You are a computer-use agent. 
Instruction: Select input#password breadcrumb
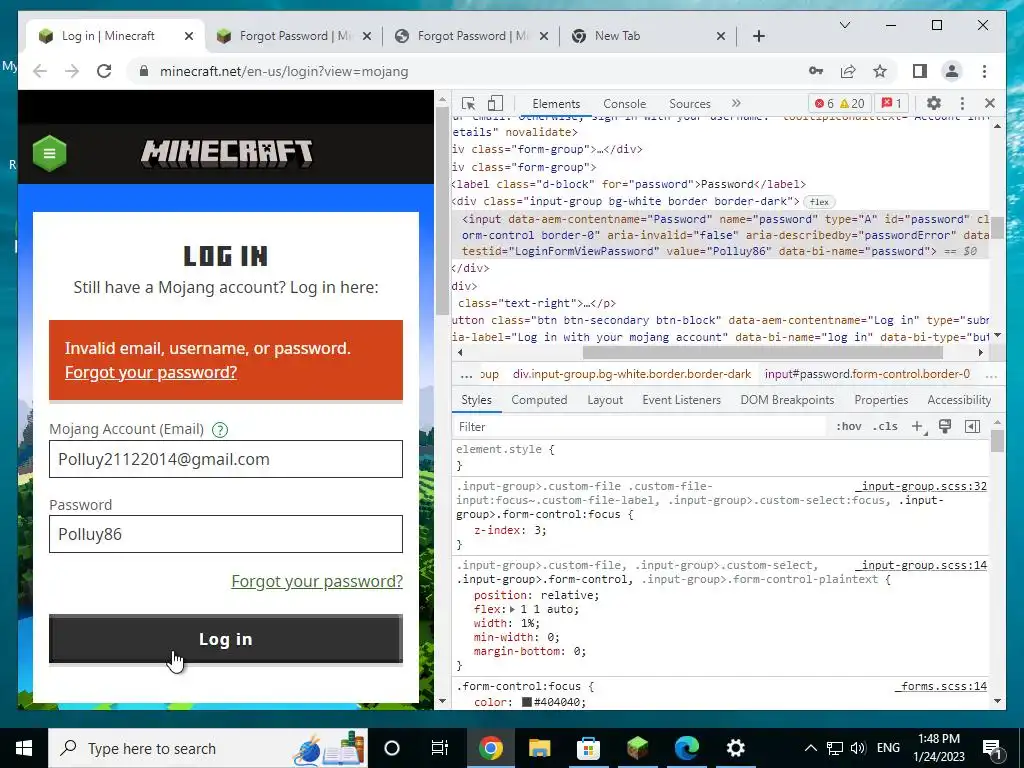click(x=867, y=374)
